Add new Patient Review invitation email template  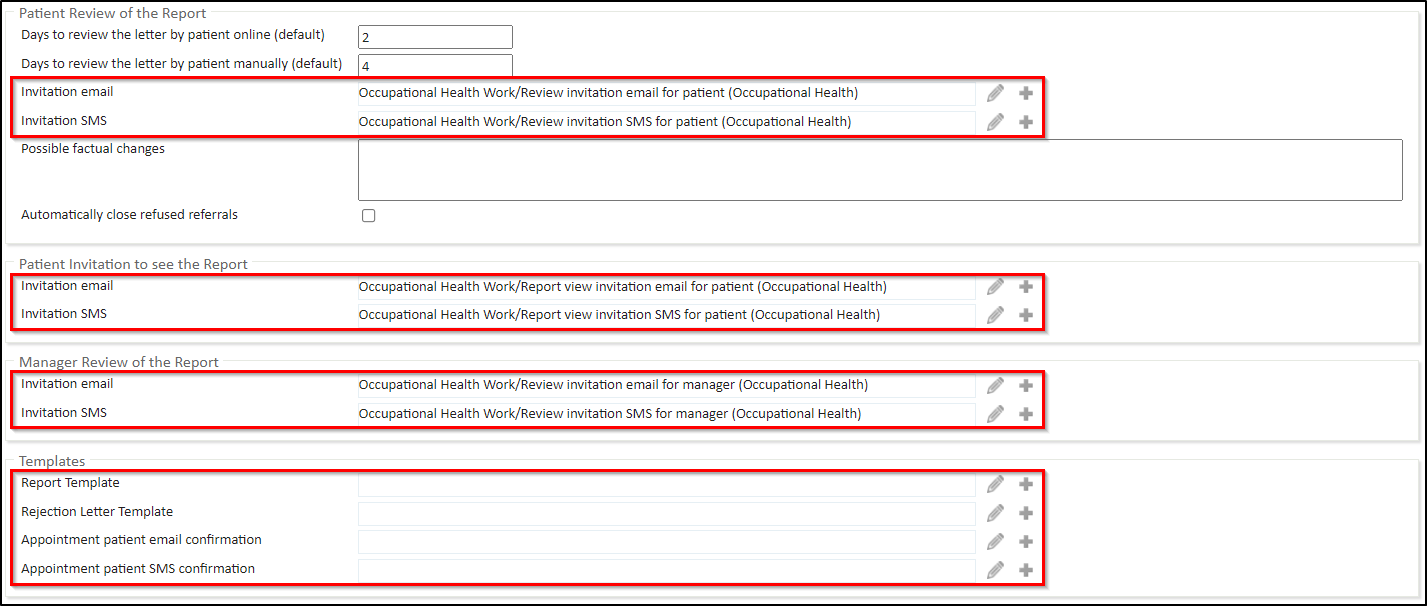1025,93
